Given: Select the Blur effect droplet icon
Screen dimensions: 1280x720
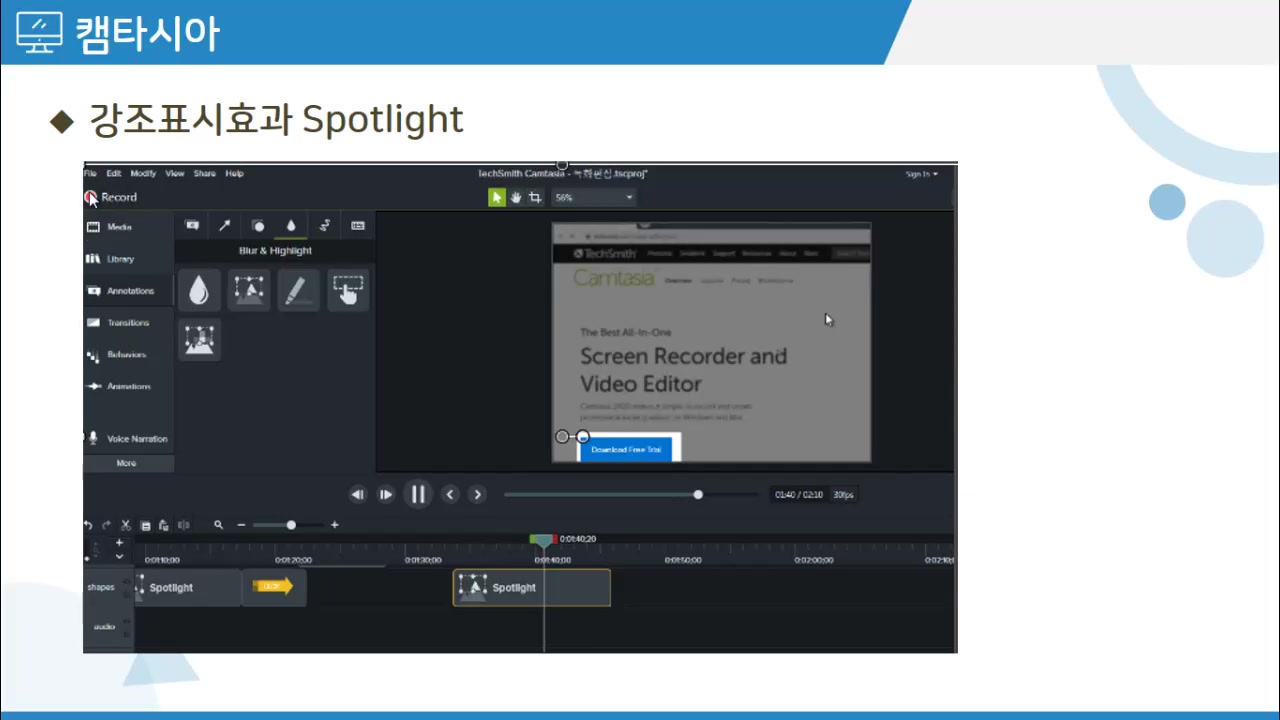Looking at the screenshot, I should (x=199, y=290).
